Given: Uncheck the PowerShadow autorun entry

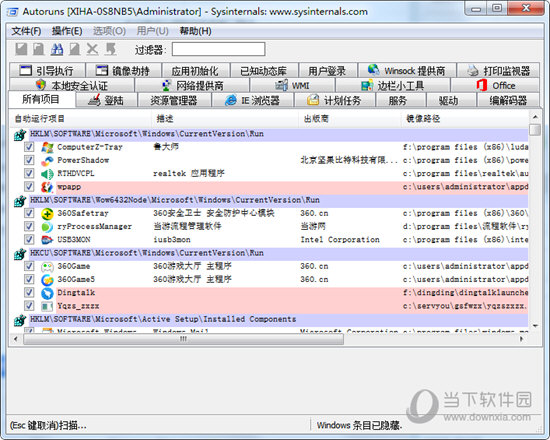Looking at the screenshot, I should [29, 160].
